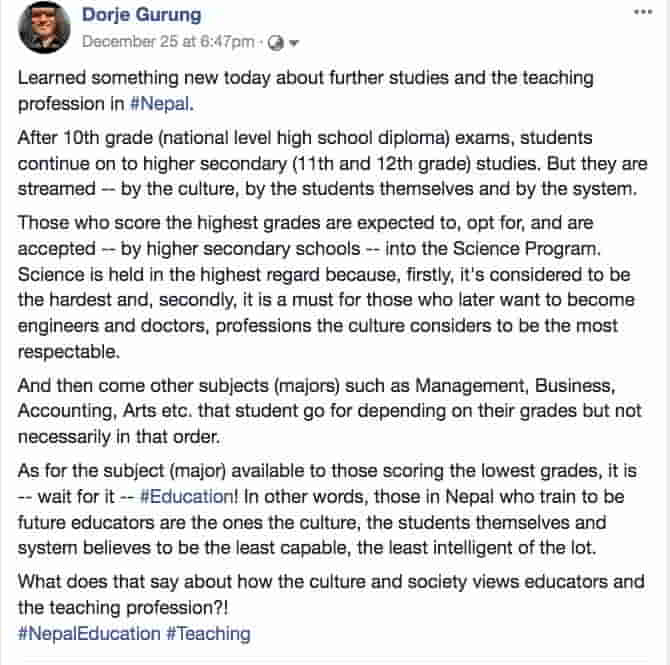This screenshot has height=665, width=670.
Task: Open the December 25 post timestamp
Action: coord(168,42)
